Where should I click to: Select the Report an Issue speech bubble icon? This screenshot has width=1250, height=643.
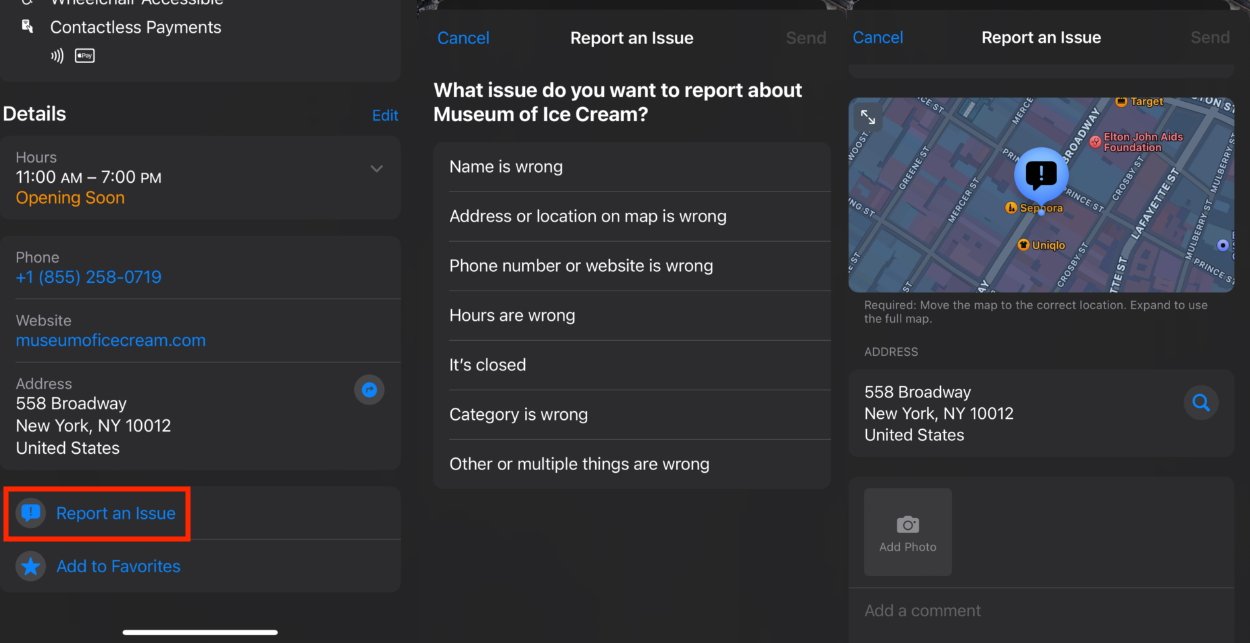pyautogui.click(x=30, y=513)
